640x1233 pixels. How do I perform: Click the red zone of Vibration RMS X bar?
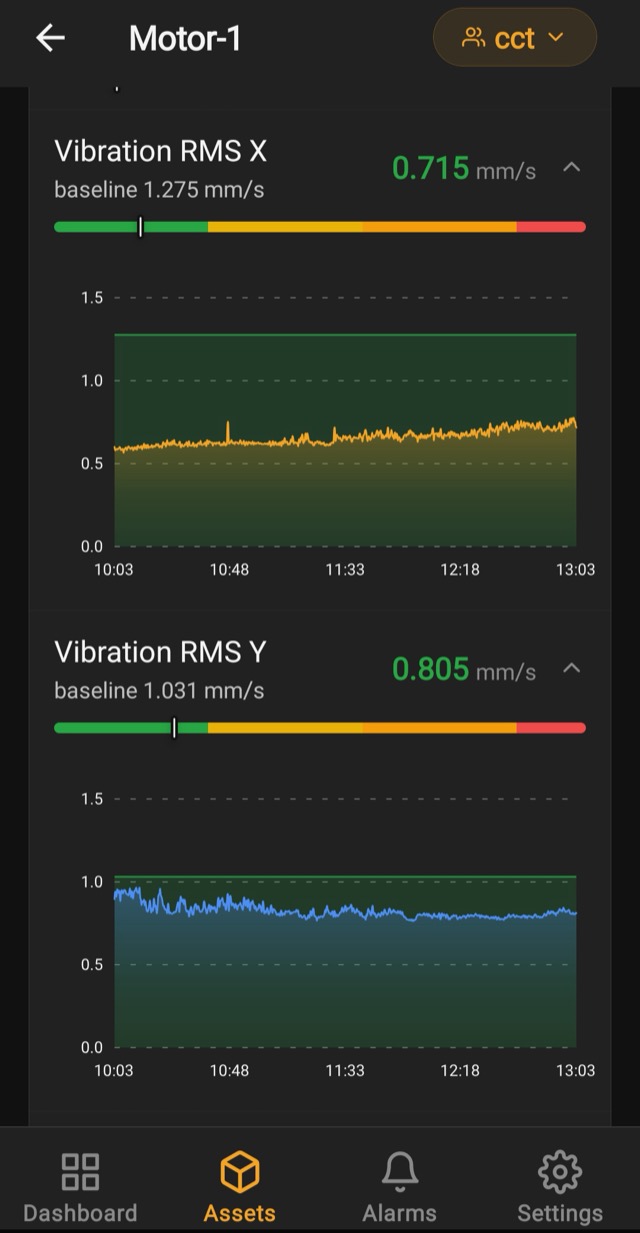point(551,227)
